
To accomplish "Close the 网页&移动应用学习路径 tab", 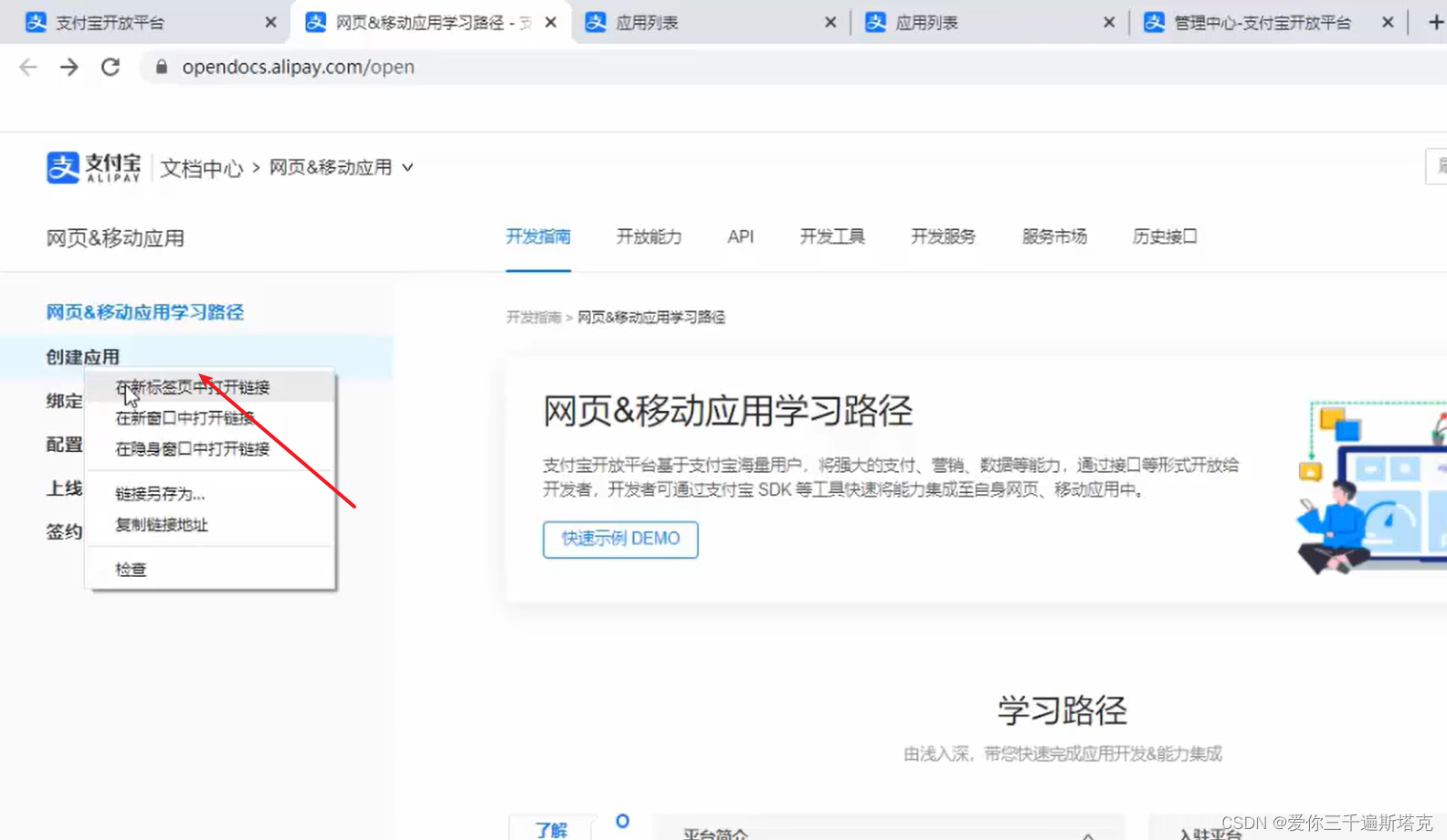I will click(550, 22).
